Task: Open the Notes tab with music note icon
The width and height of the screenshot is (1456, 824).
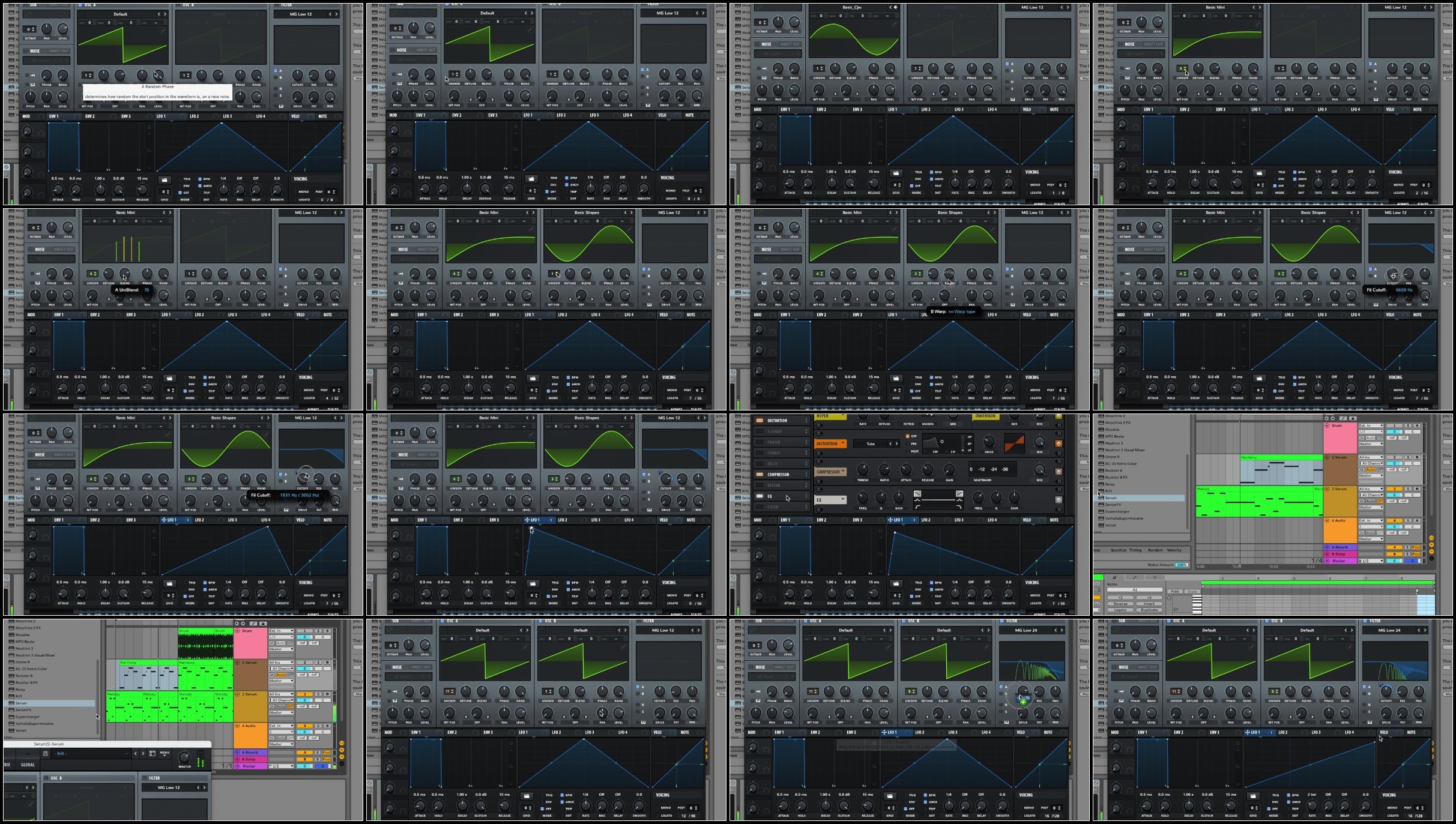Action: click(1114, 577)
